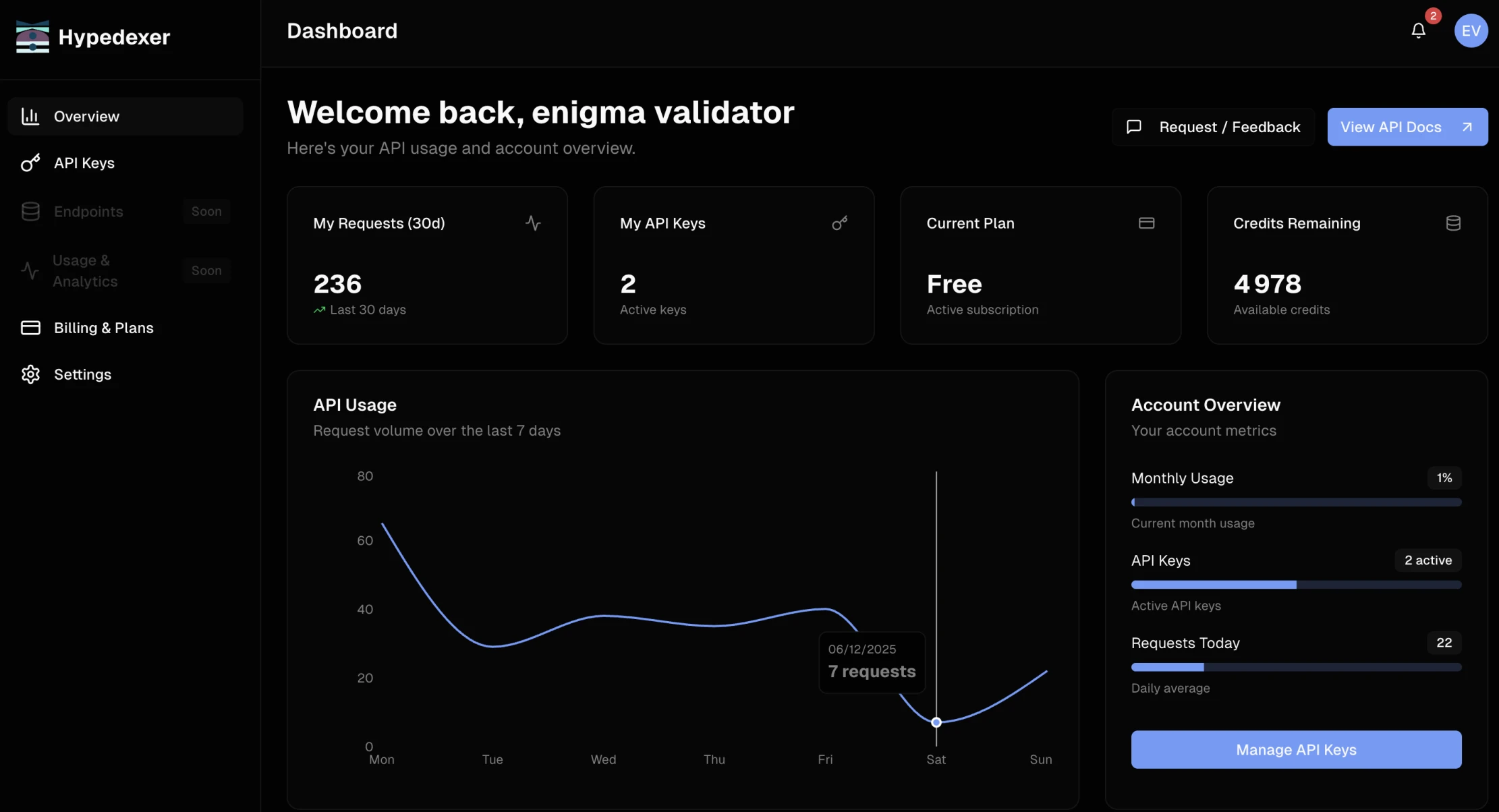
Task: Click the arrow icon on View API Docs
Action: (x=1467, y=127)
